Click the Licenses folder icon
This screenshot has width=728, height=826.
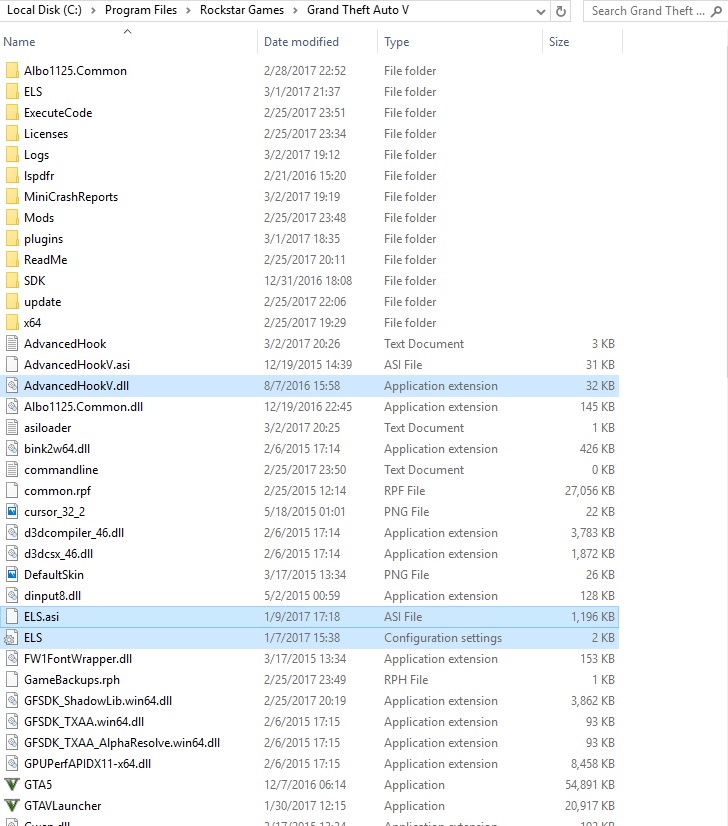[x=12, y=134]
